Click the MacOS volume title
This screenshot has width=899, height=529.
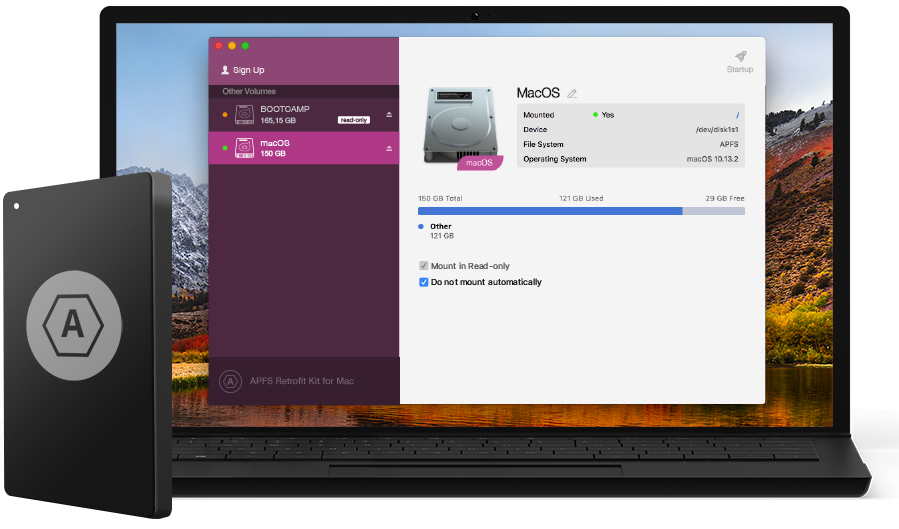(x=538, y=93)
